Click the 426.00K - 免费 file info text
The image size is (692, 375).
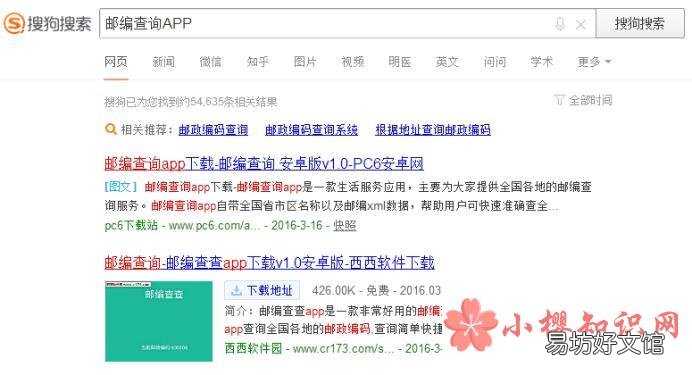tap(351, 290)
